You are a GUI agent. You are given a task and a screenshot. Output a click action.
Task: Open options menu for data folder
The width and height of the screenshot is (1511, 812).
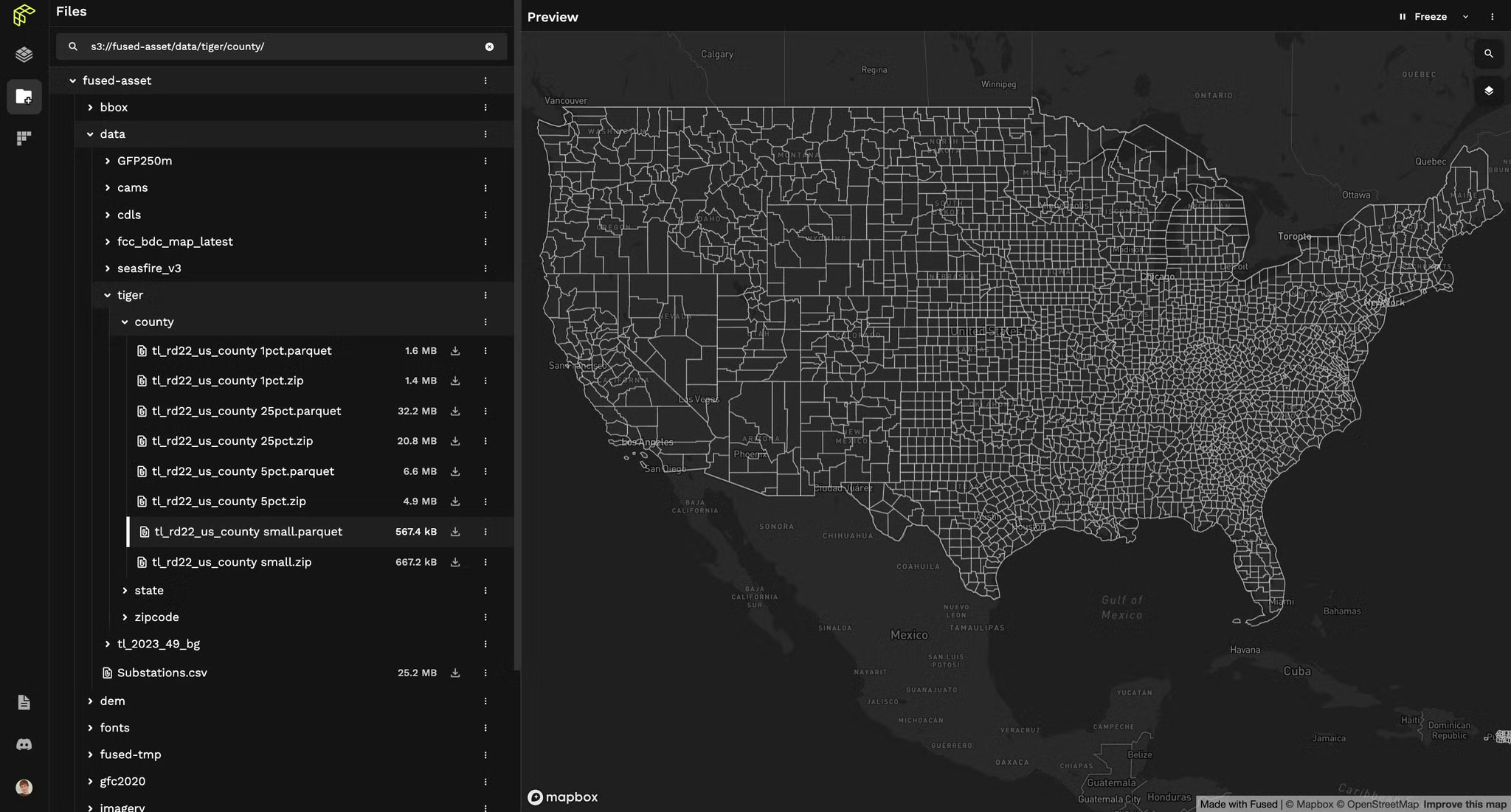tap(485, 134)
